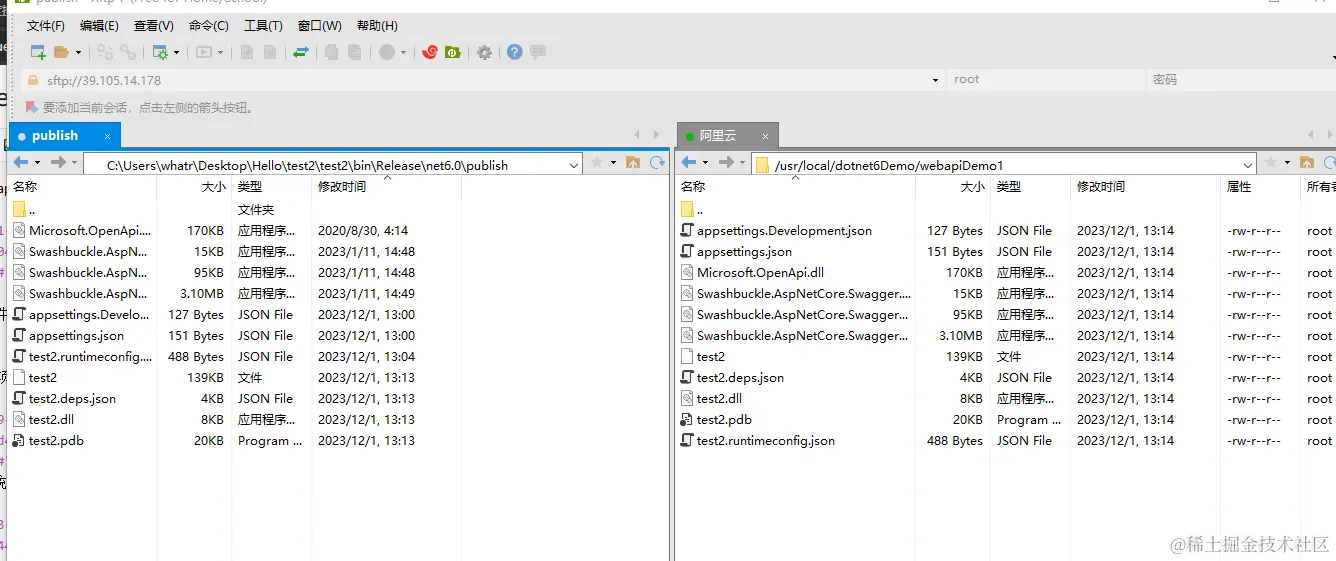The height and width of the screenshot is (561, 1336).
Task: Click the blue Help question mark icon
Action: [x=515, y=52]
